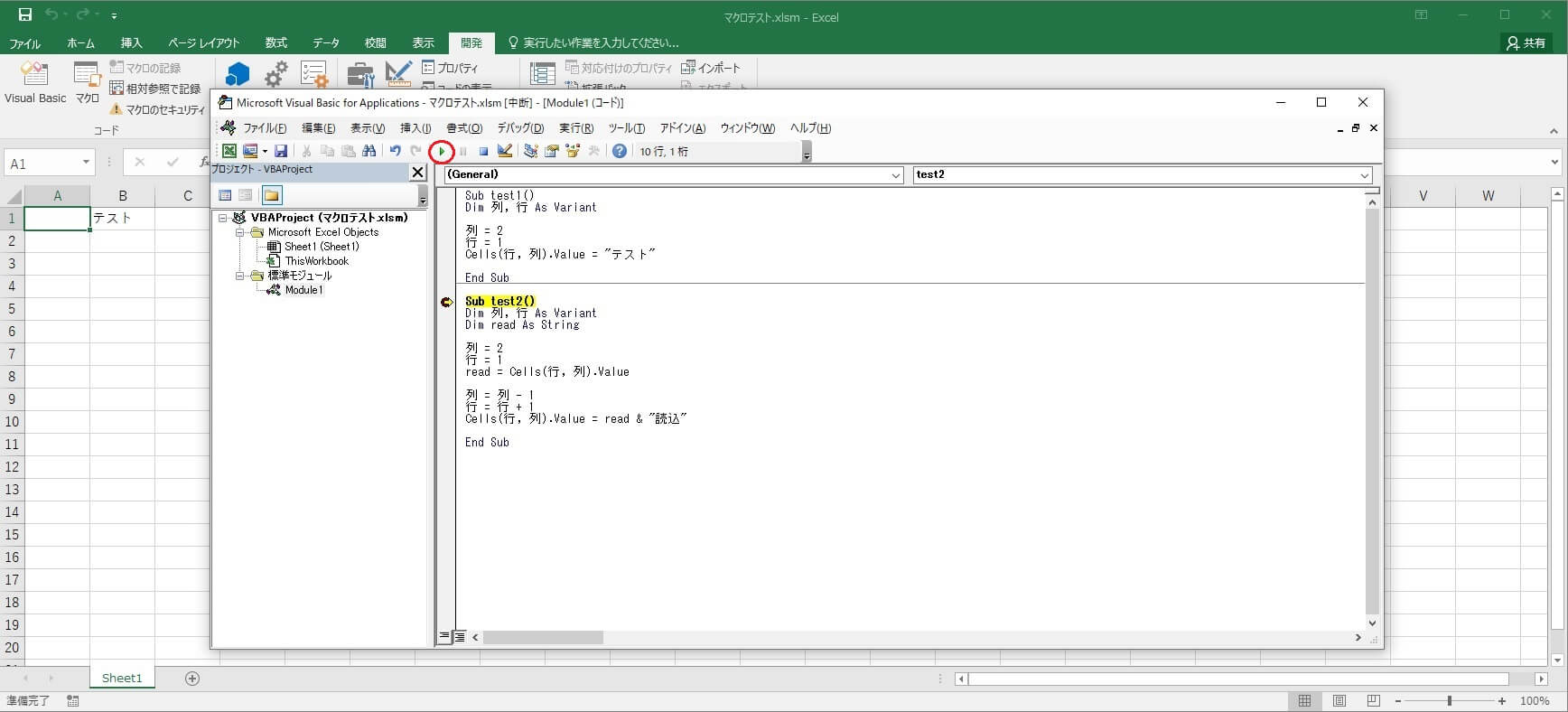Click the Excel zoom slider handle
This screenshot has height=712, width=1568.
[1450, 700]
